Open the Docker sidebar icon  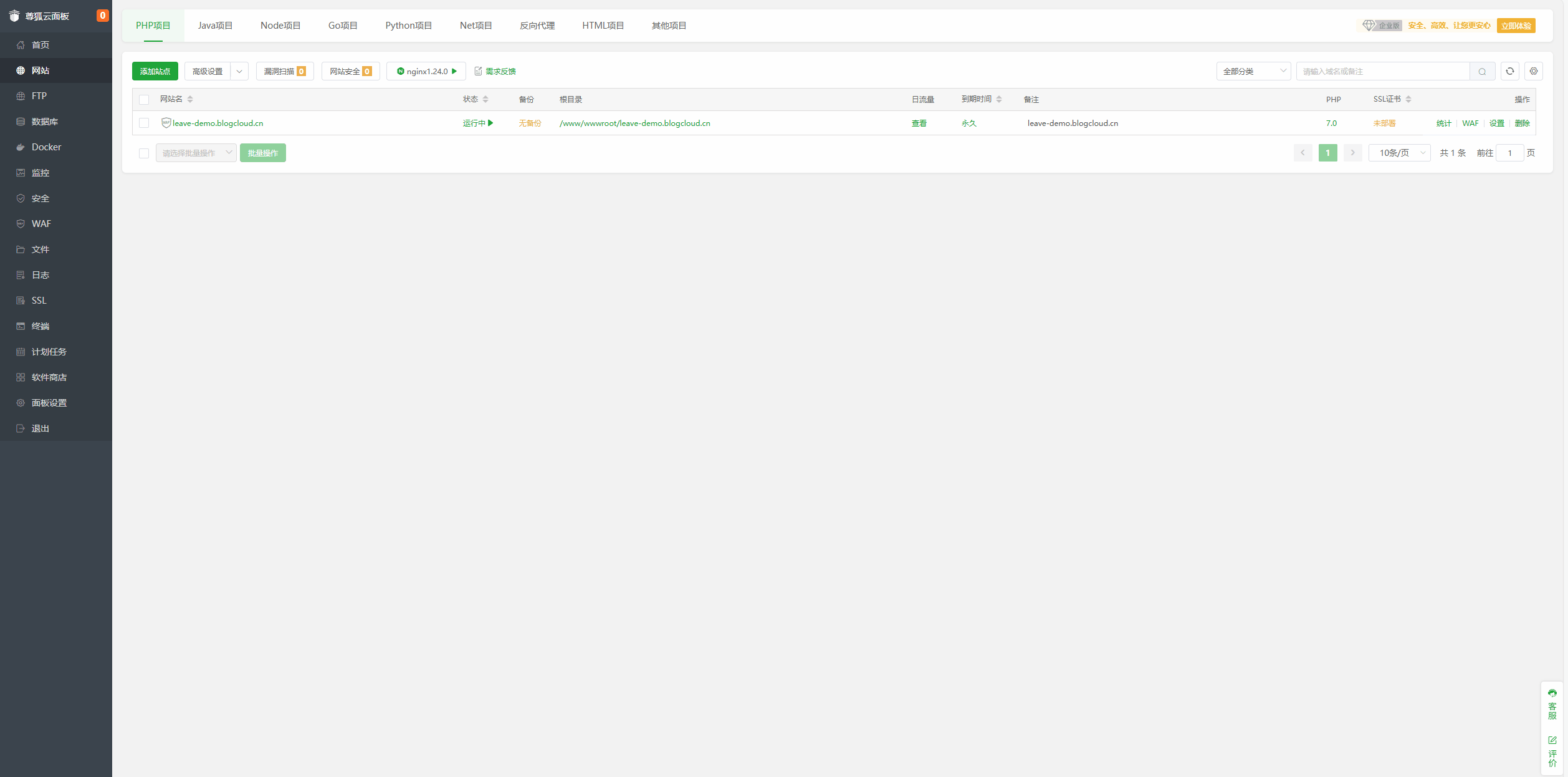(x=21, y=147)
